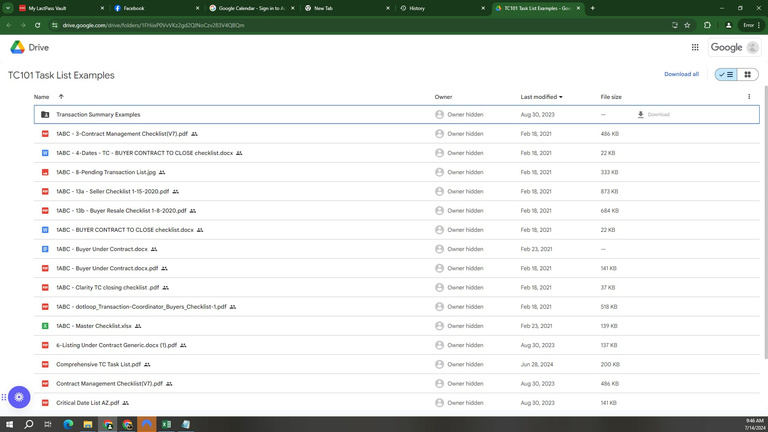Sort by Name column header
This screenshot has width=768, height=432.
42,97
